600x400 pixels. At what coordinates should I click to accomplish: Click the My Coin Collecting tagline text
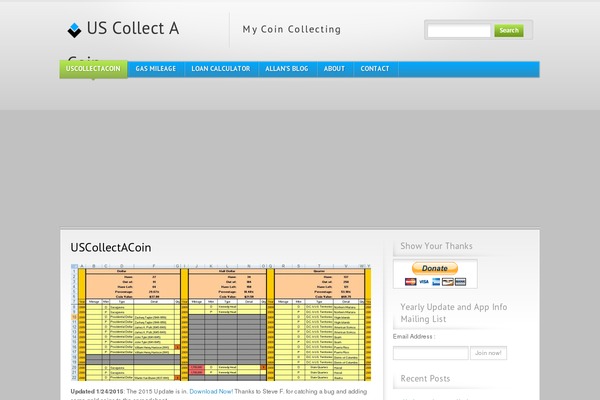(292, 29)
